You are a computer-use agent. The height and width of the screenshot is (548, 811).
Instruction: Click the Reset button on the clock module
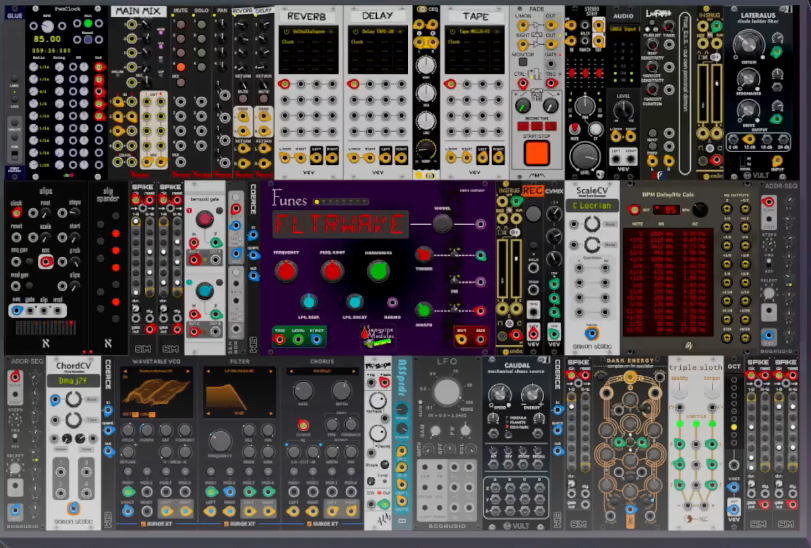pyautogui.click(x=88, y=39)
